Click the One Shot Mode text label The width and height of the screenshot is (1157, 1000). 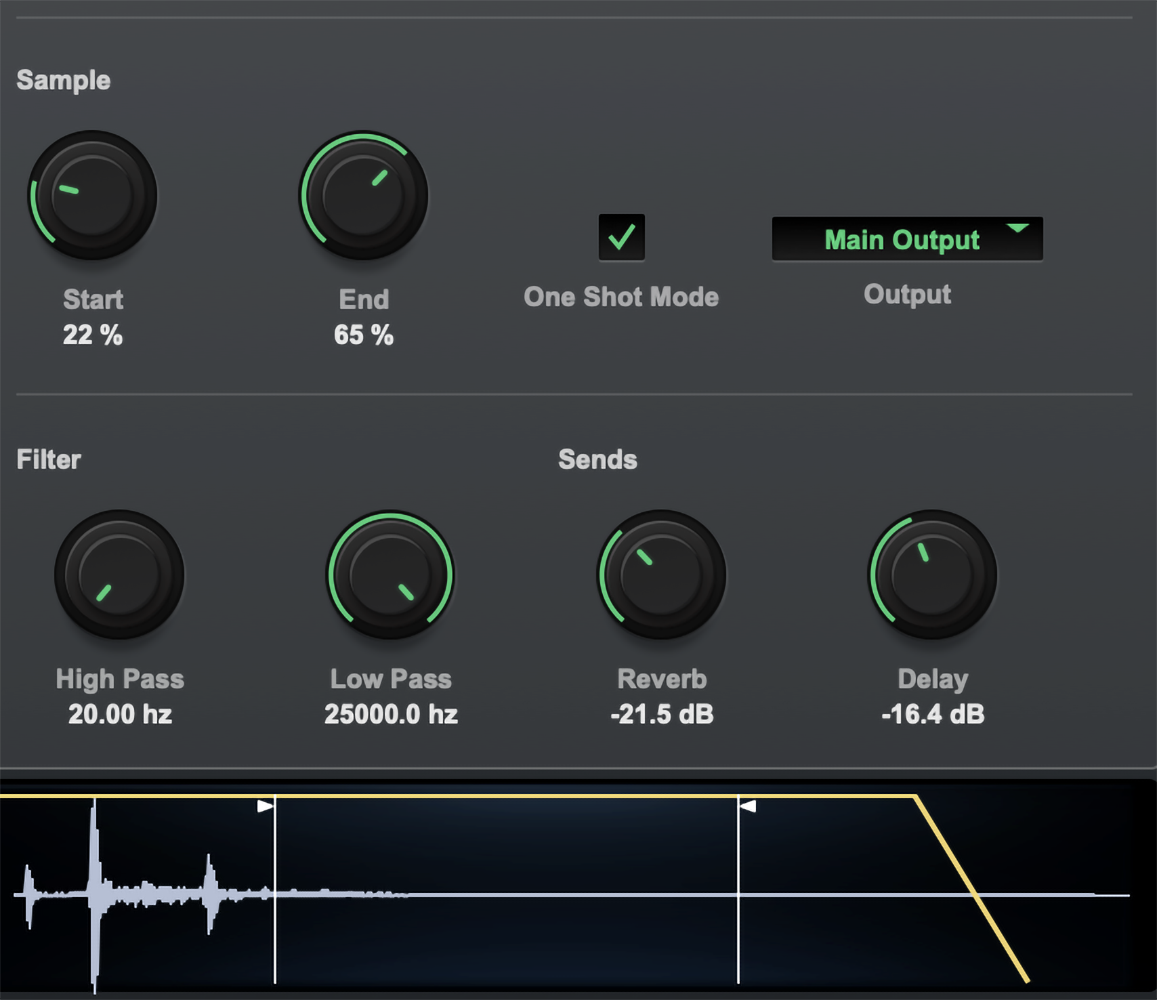[x=621, y=297]
